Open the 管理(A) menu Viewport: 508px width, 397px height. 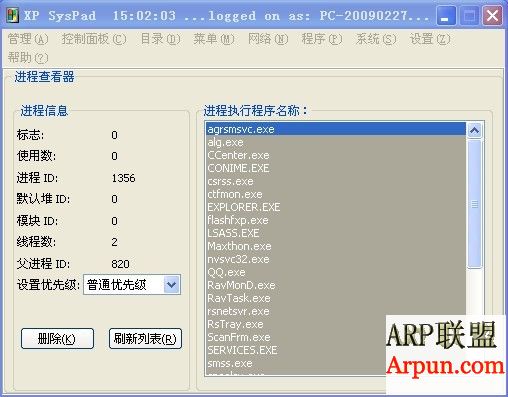tap(28, 39)
